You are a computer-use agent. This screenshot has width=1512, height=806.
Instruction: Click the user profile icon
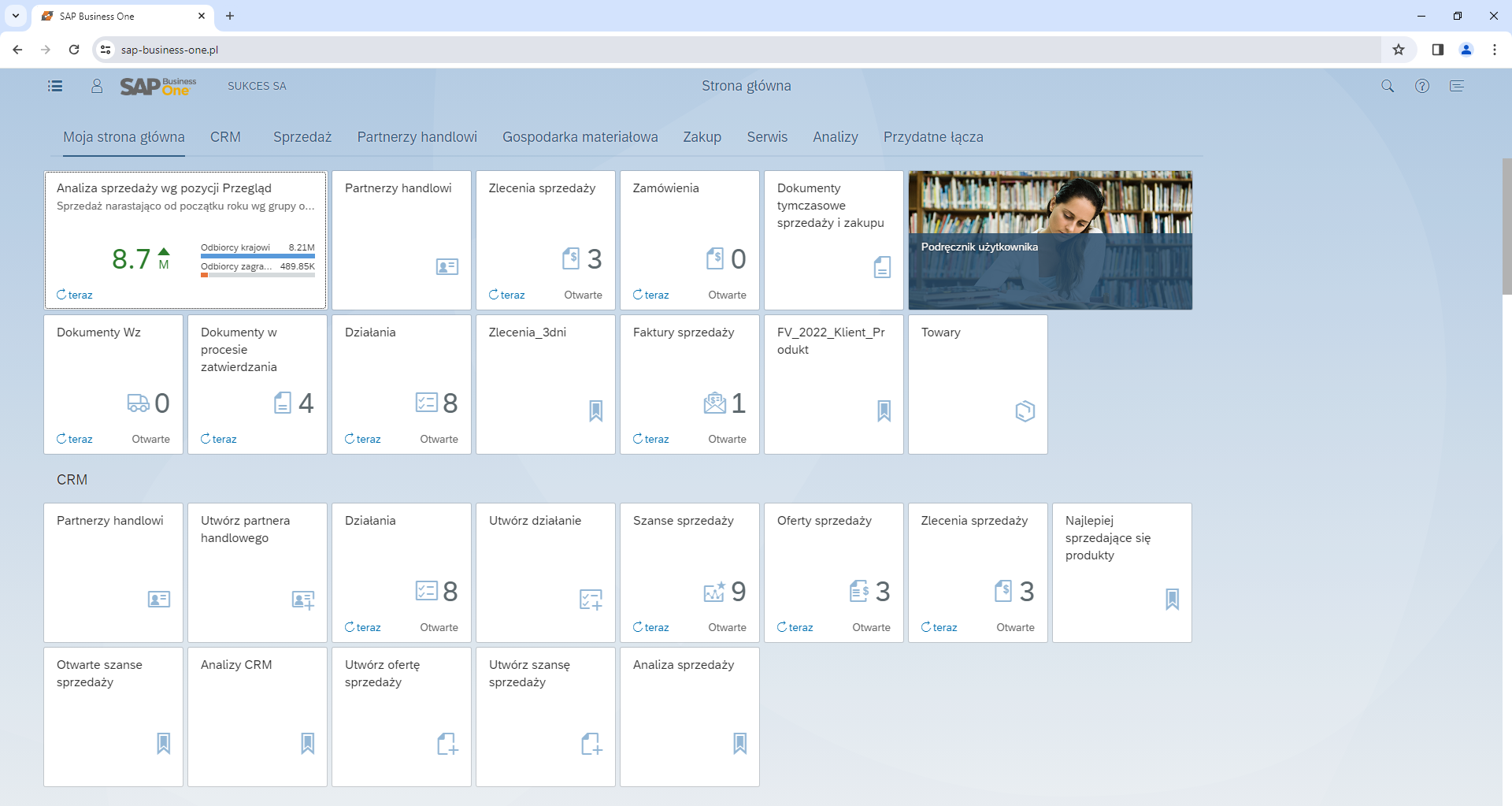pyautogui.click(x=97, y=86)
